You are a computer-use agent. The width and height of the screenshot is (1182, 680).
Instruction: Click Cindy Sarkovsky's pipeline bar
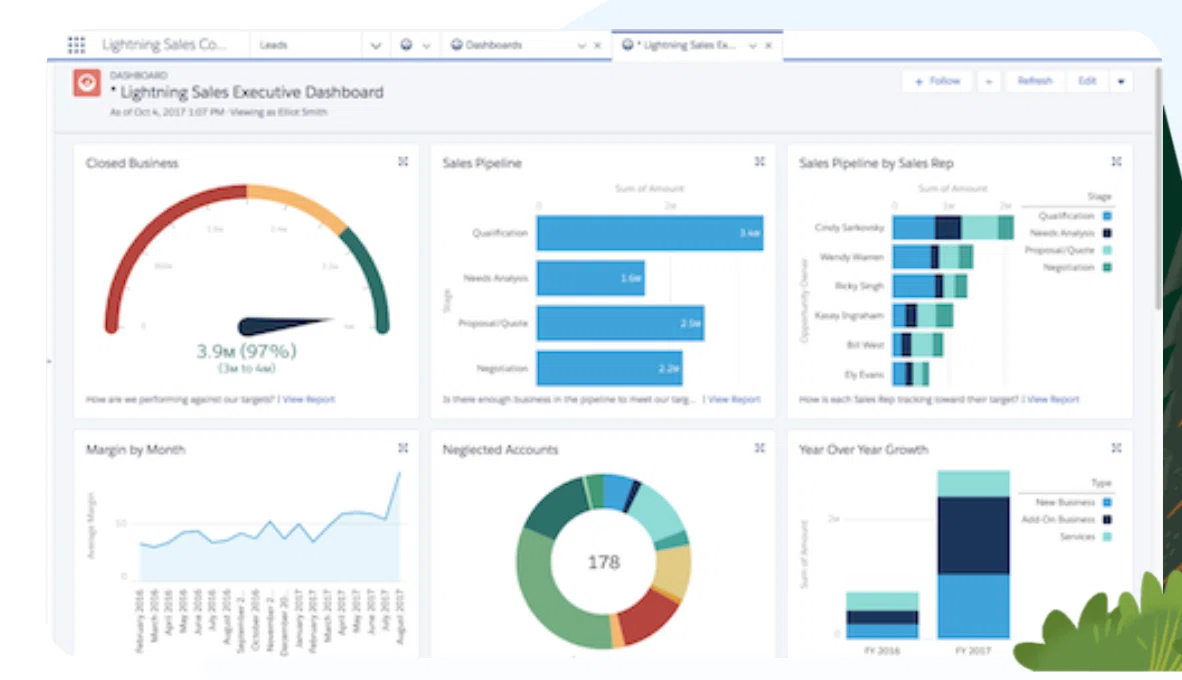(x=953, y=228)
